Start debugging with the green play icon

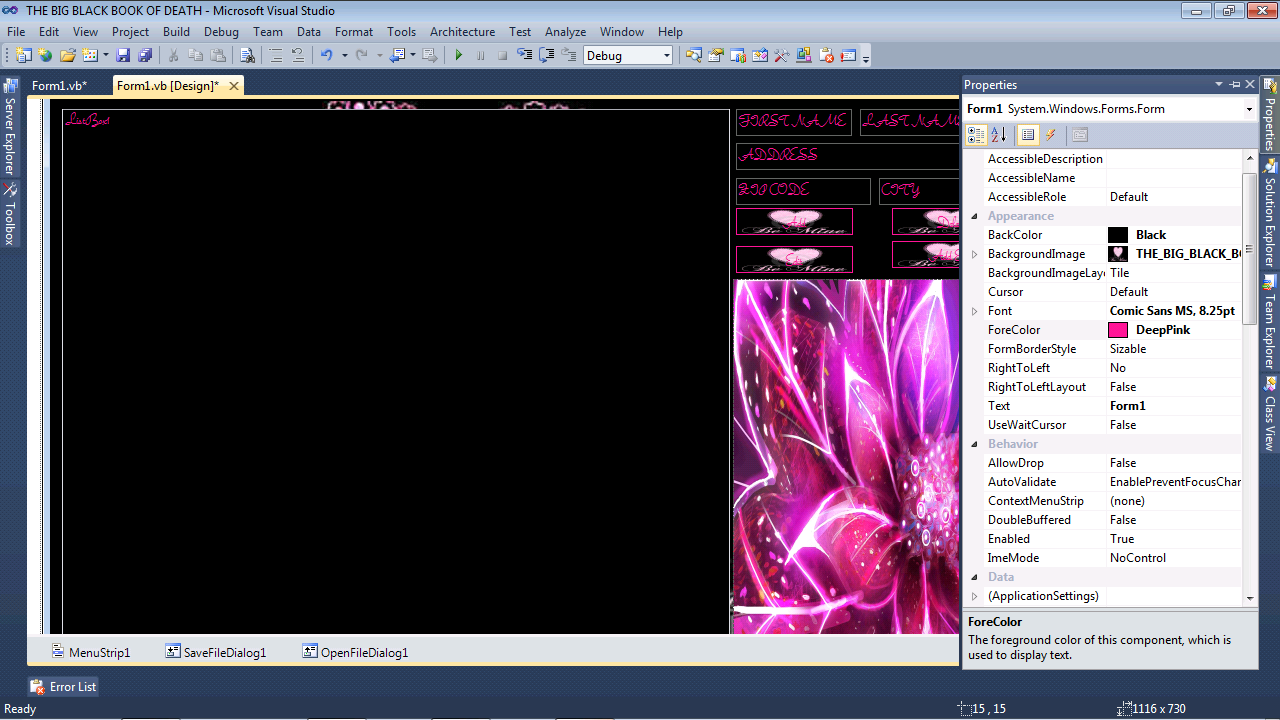pos(458,56)
